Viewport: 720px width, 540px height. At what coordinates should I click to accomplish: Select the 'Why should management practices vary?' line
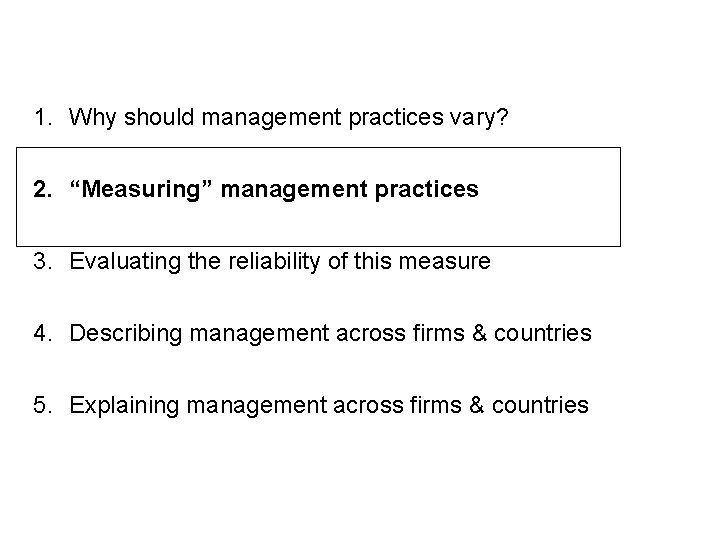(288, 118)
